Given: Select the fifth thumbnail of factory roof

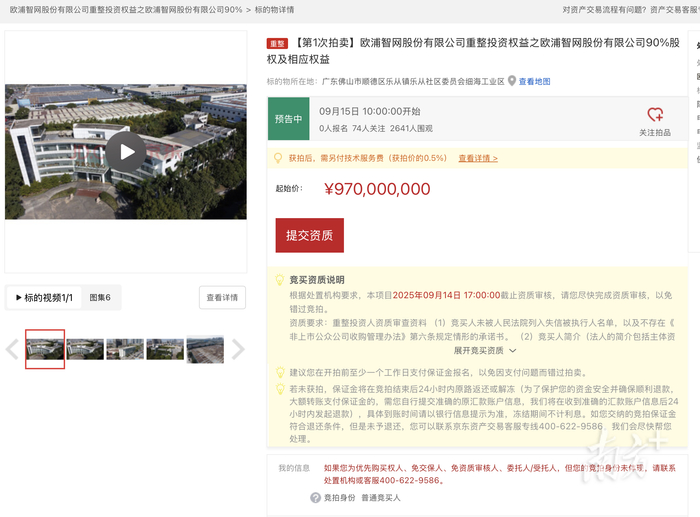Looking at the screenshot, I should pos(205,349).
